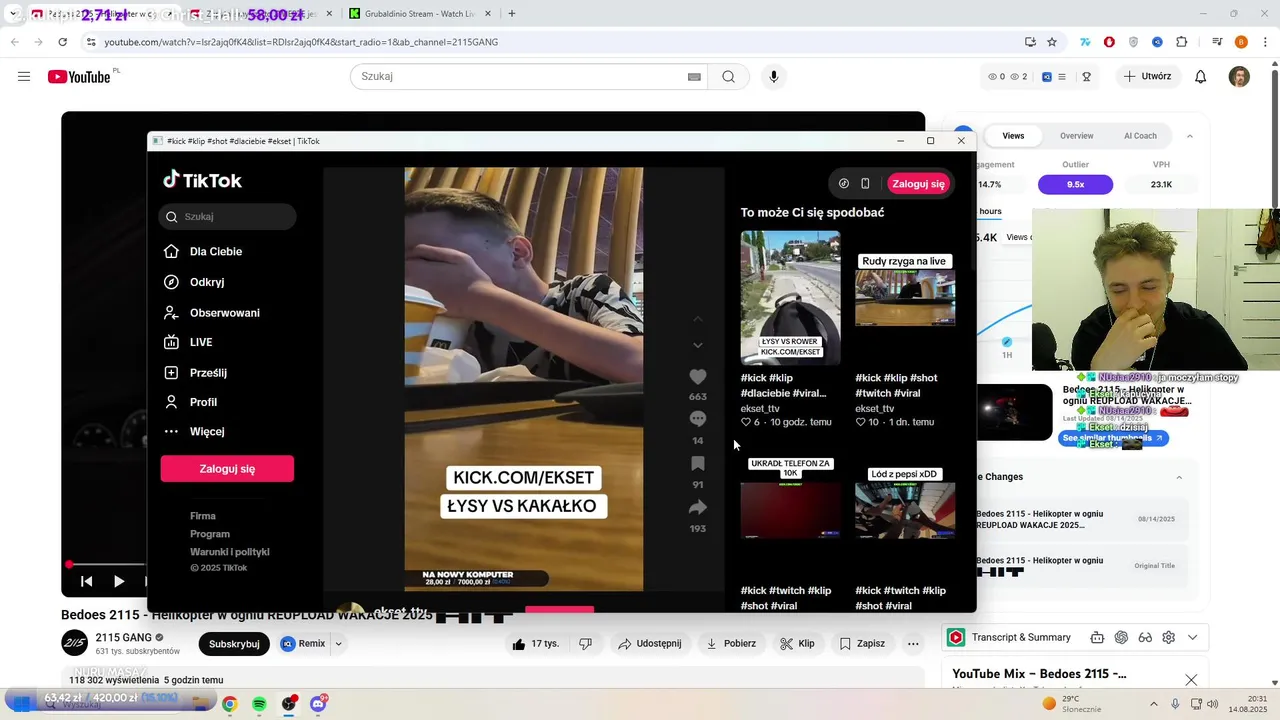The image size is (1280, 720).
Task: Open YouTube hamburger guide menu
Action: (24, 77)
